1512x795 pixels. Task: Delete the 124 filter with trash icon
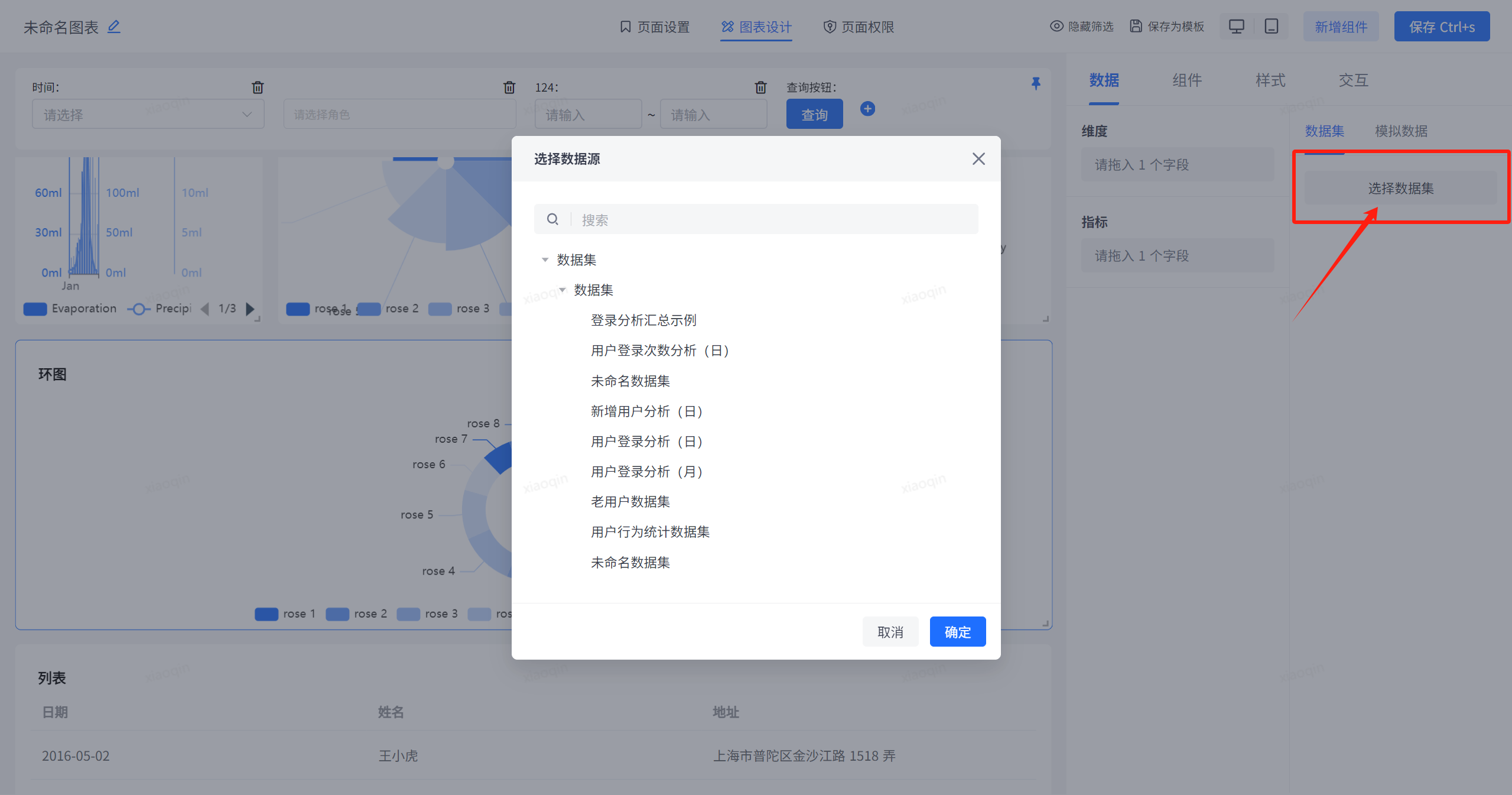(x=760, y=87)
